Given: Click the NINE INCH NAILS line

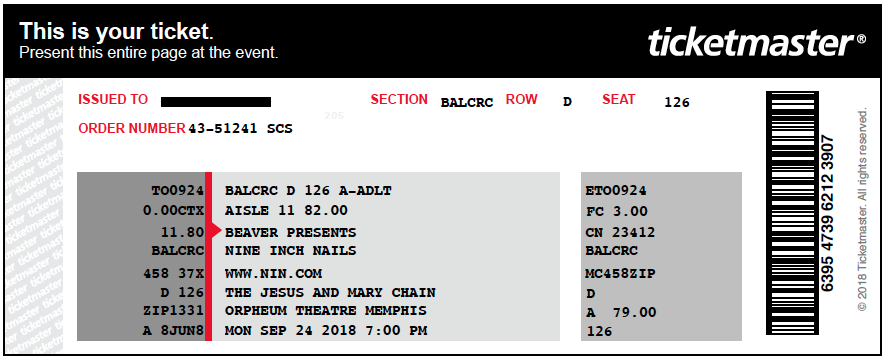Looking at the screenshot, I should pyautogui.click(x=291, y=251).
